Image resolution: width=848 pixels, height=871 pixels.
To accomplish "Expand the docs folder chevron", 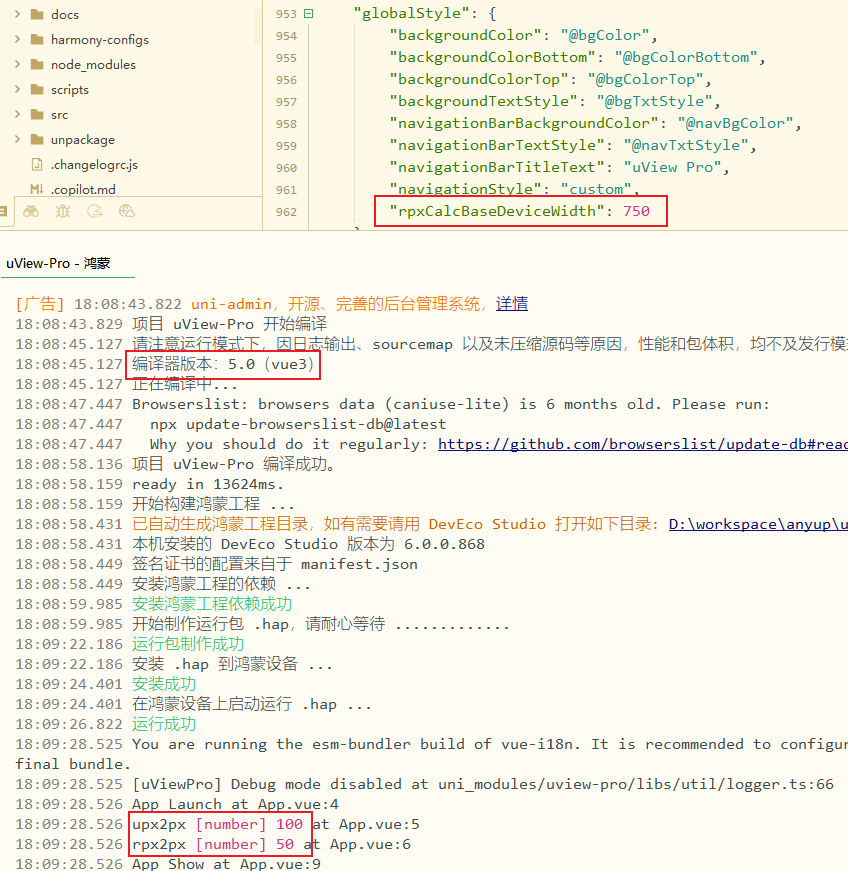I will point(17,15).
